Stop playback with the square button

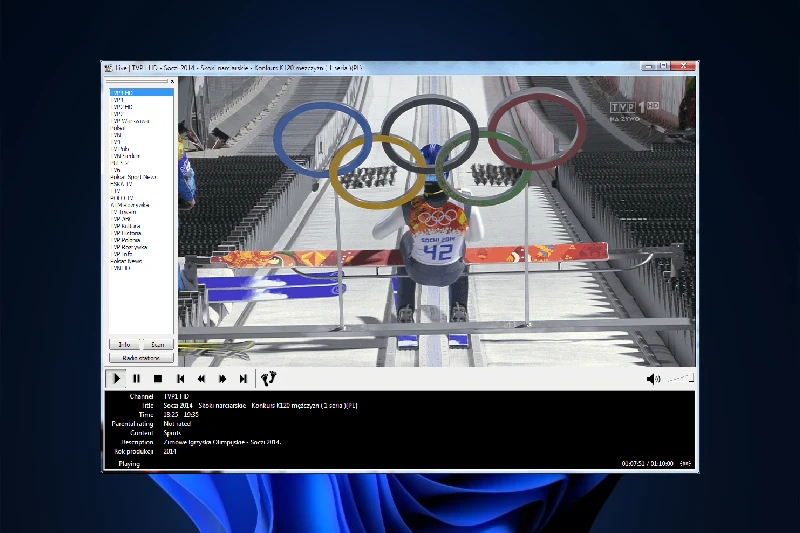[158, 378]
